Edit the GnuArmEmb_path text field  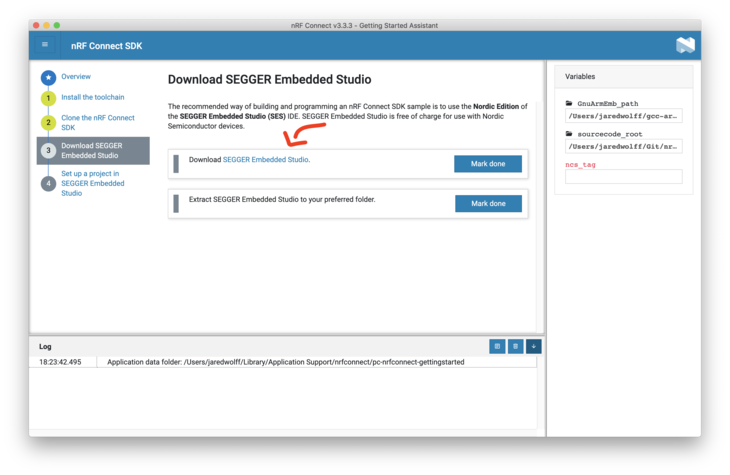623,116
